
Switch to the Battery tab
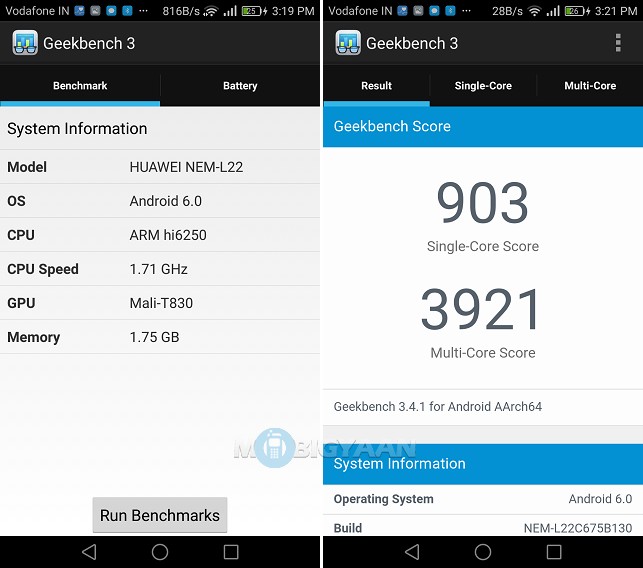click(240, 86)
